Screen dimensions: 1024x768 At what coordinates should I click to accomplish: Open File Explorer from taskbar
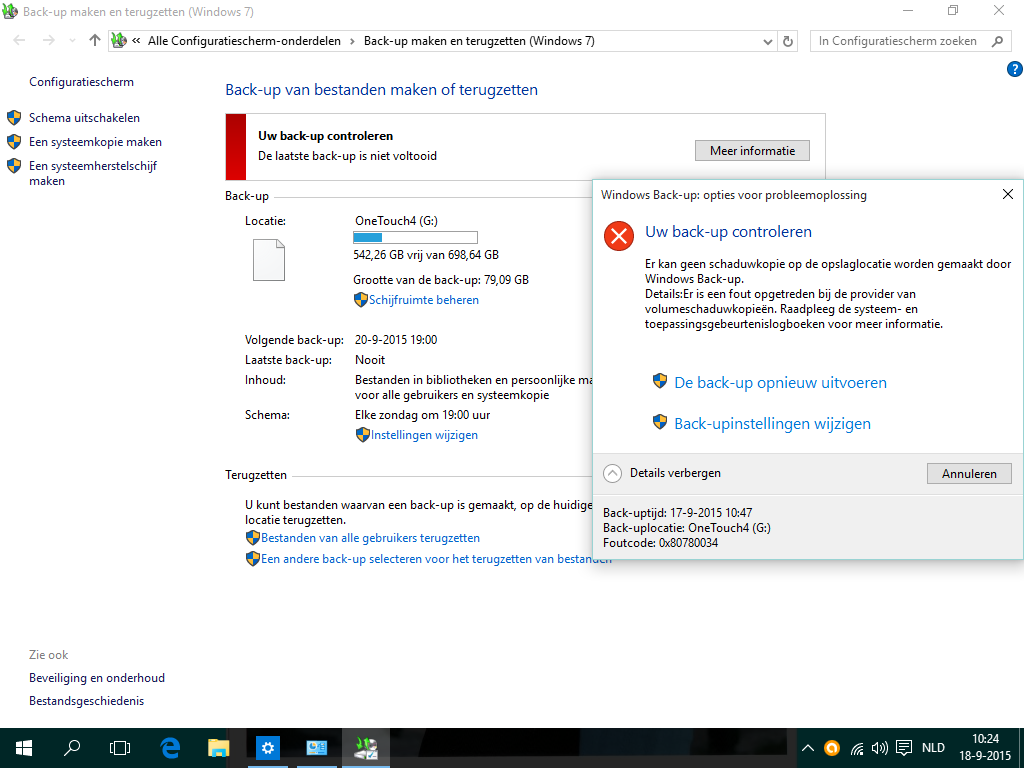[x=219, y=748]
